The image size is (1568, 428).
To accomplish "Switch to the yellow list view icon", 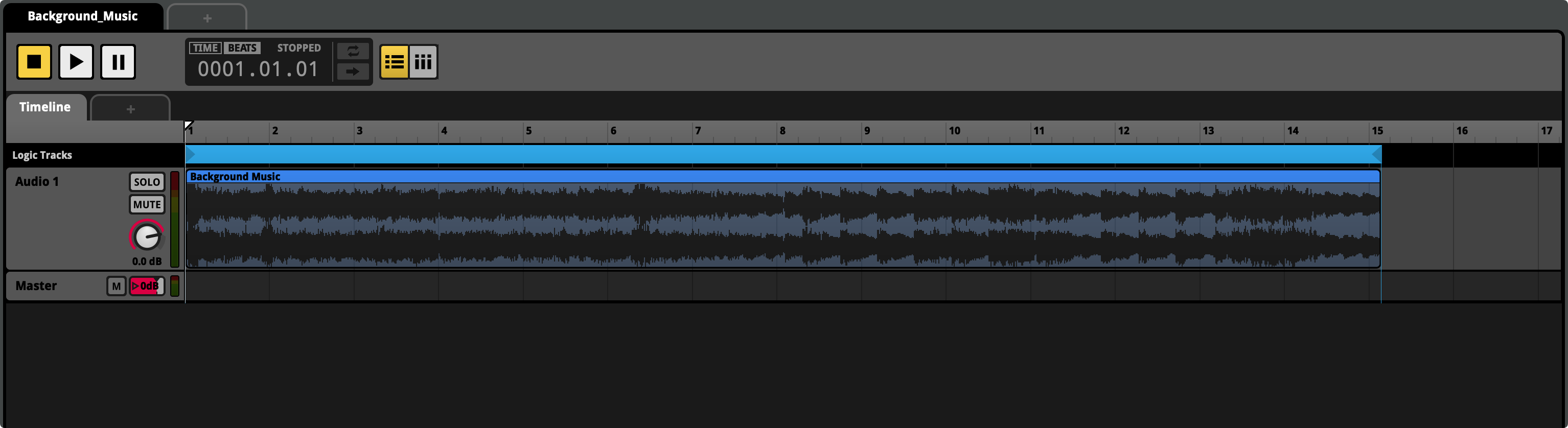I will point(394,61).
